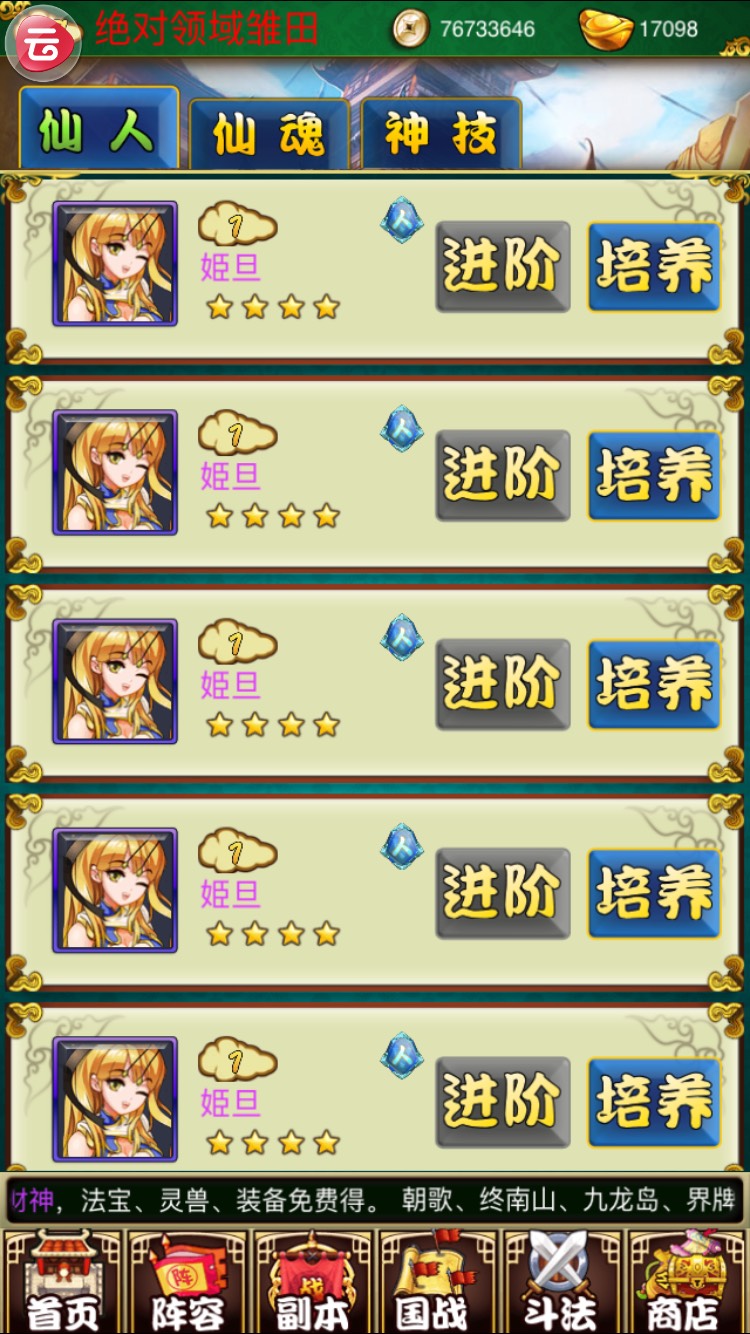Viewport: 750px width, 1334px height.
Task: Tap the red cloud 云 icon
Action: pyautogui.click(x=43, y=41)
